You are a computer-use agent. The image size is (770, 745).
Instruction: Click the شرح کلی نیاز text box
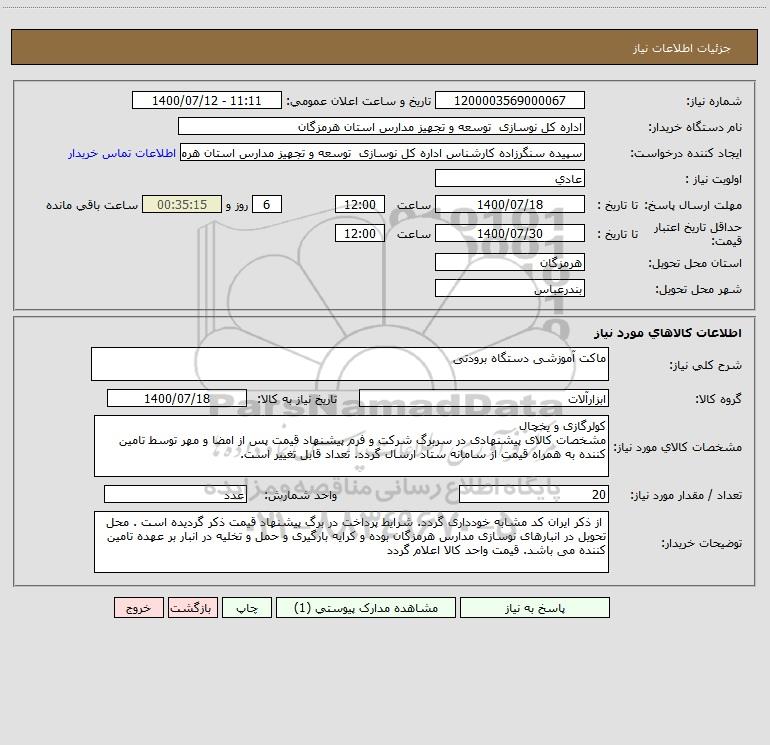point(350,364)
